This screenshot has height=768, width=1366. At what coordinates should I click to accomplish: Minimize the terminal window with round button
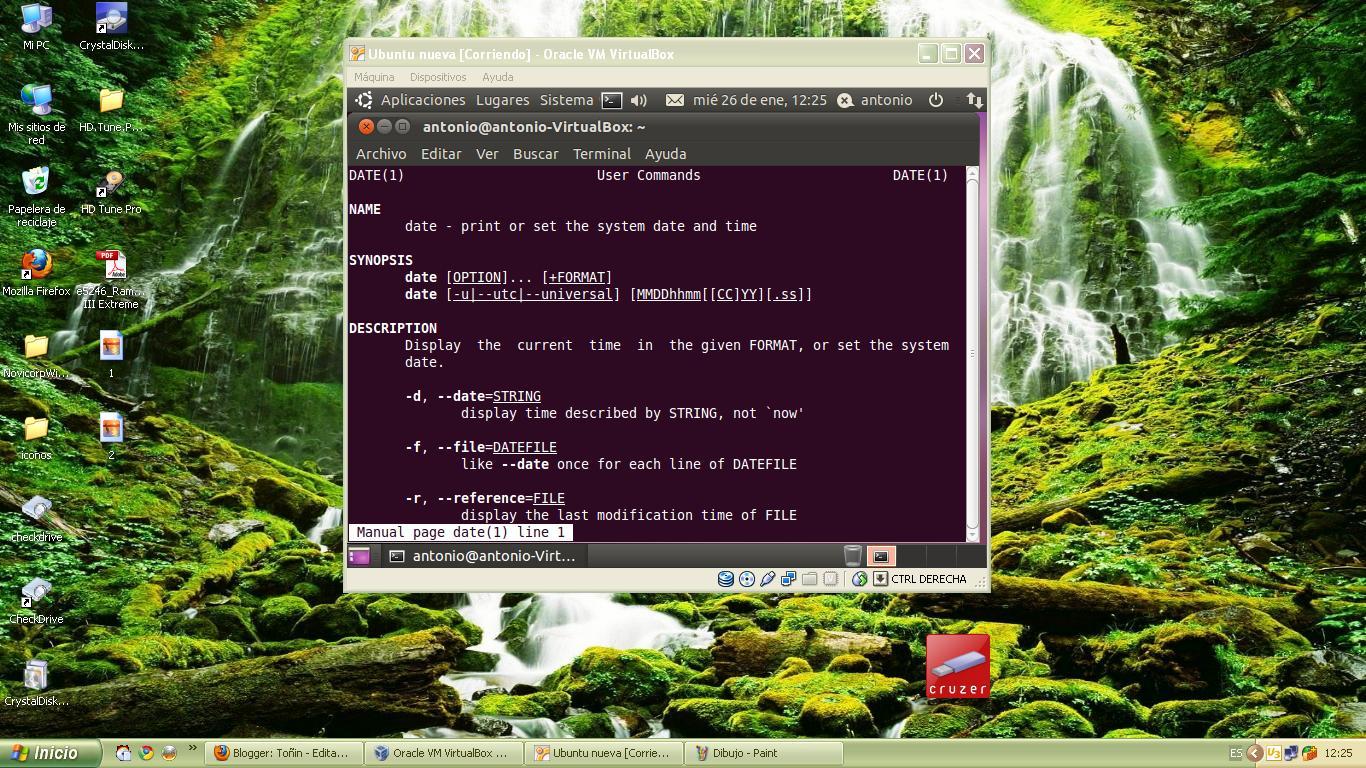pyautogui.click(x=384, y=127)
